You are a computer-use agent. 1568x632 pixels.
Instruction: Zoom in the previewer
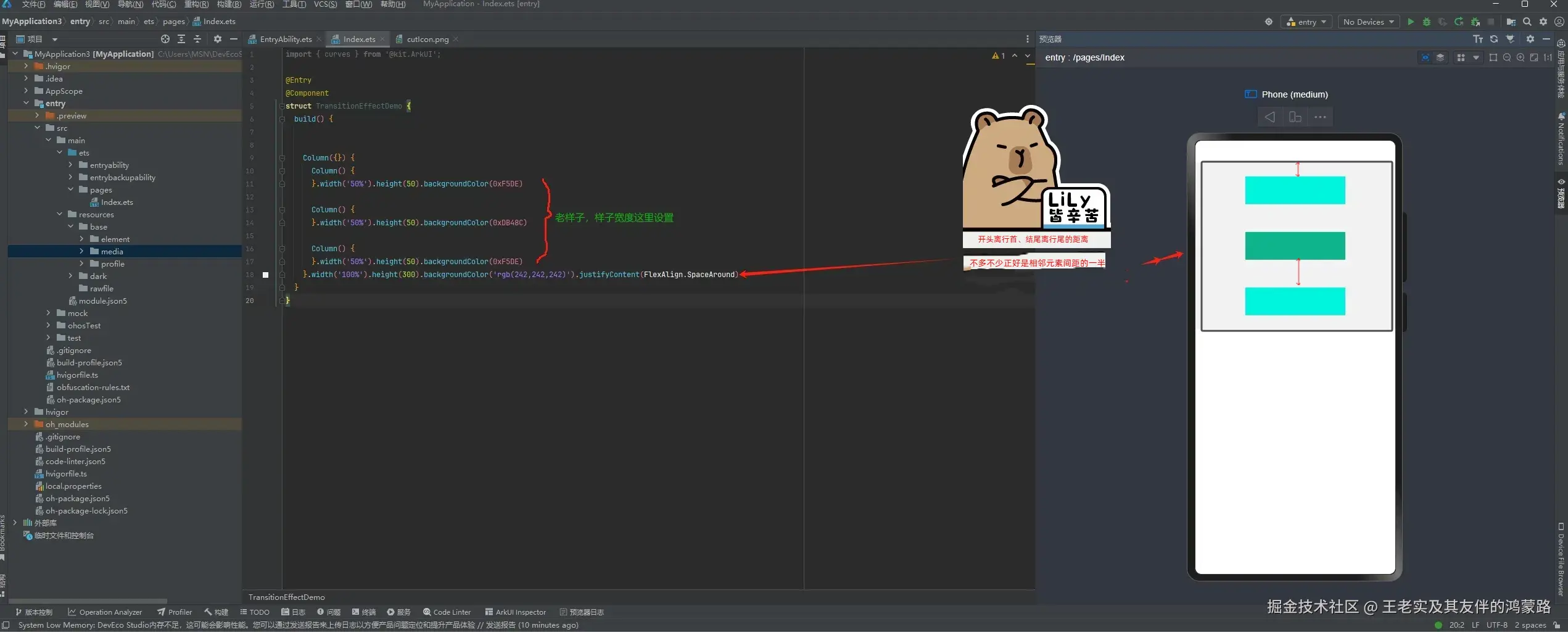pyautogui.click(x=1521, y=57)
